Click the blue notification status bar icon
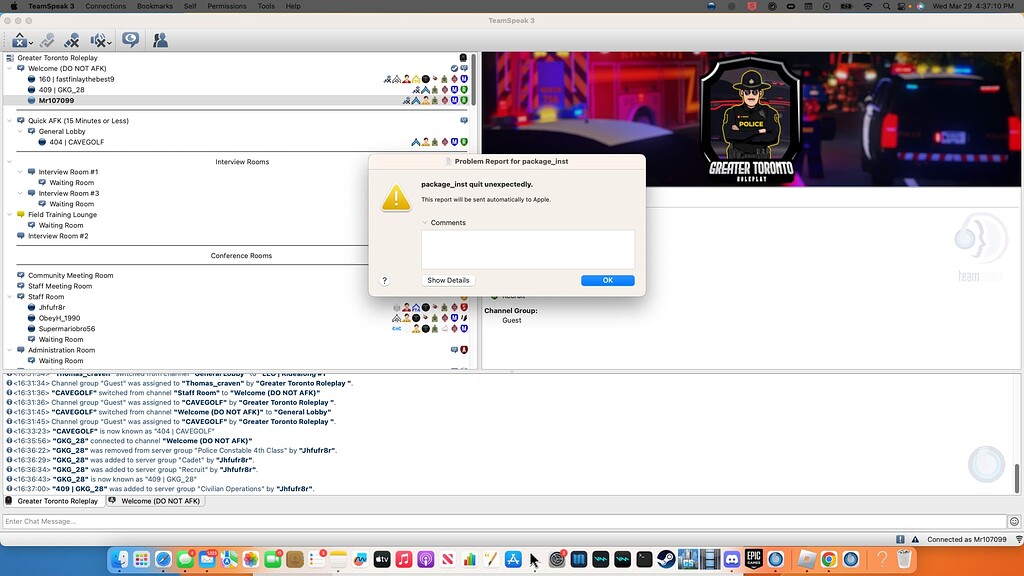 coord(900,539)
